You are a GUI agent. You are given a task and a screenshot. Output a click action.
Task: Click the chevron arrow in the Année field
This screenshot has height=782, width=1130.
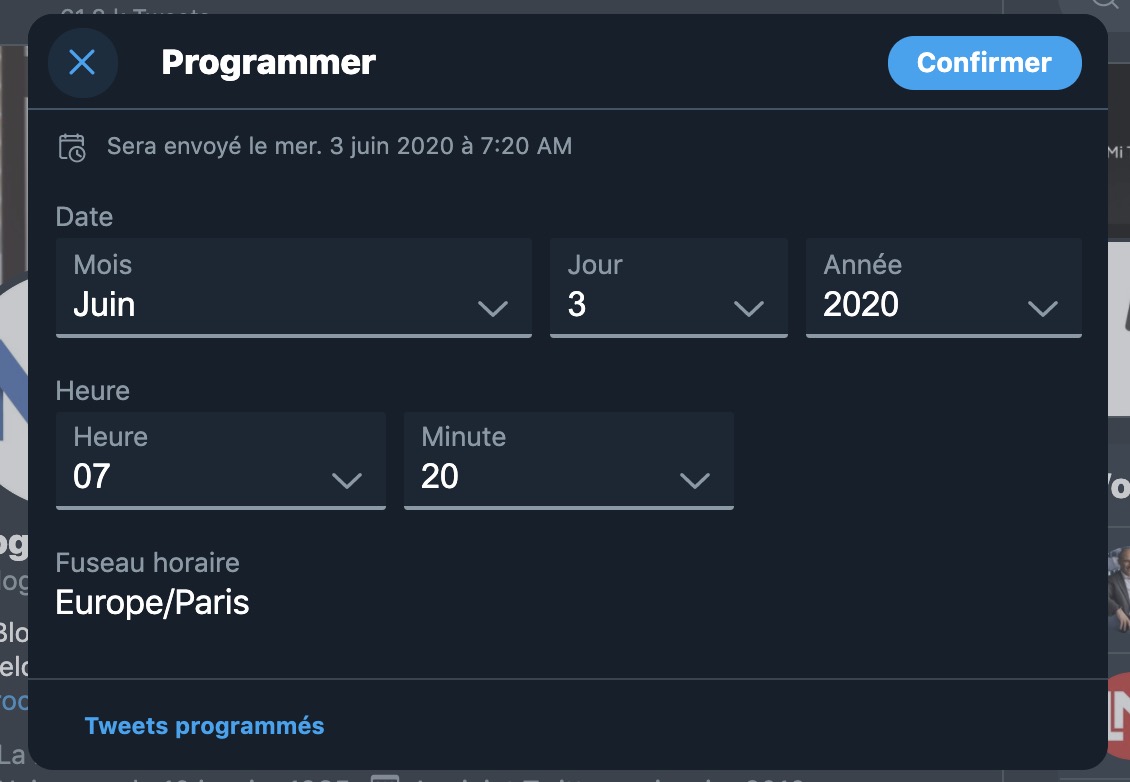coord(1043,308)
